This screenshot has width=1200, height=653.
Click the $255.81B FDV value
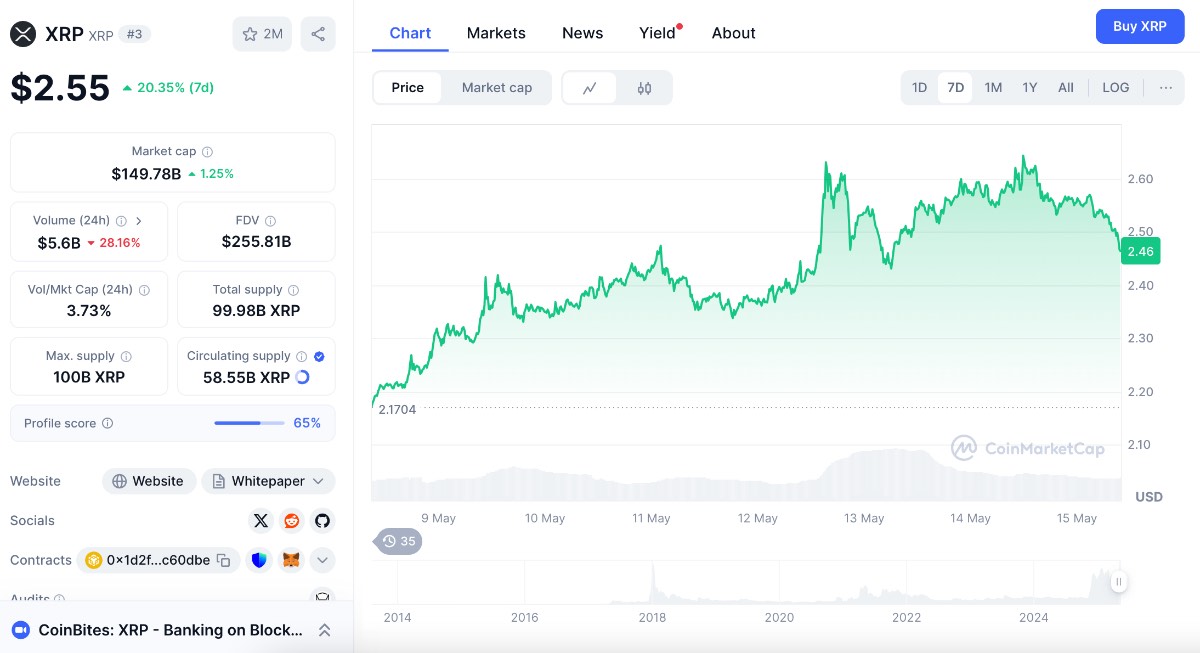click(x=256, y=242)
